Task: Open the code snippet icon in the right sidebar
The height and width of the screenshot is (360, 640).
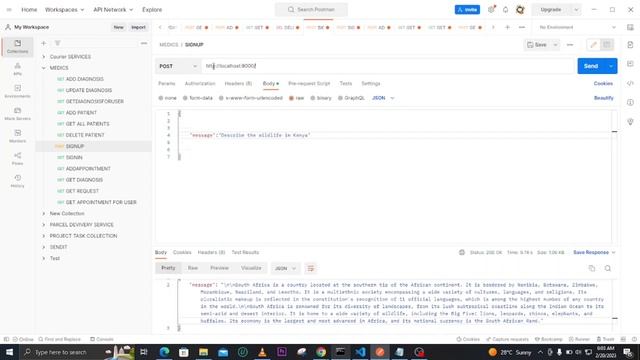Action: [630, 83]
